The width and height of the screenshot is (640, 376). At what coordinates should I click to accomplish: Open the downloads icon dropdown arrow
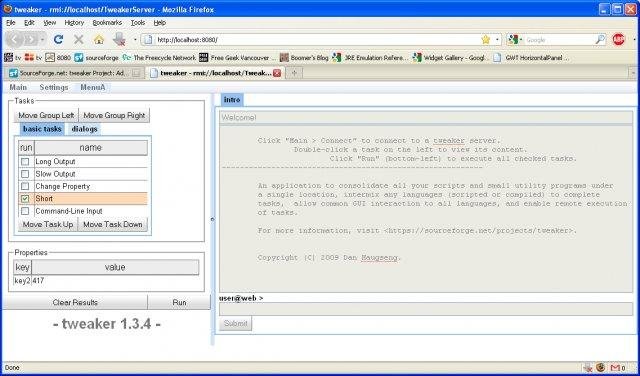point(135,40)
